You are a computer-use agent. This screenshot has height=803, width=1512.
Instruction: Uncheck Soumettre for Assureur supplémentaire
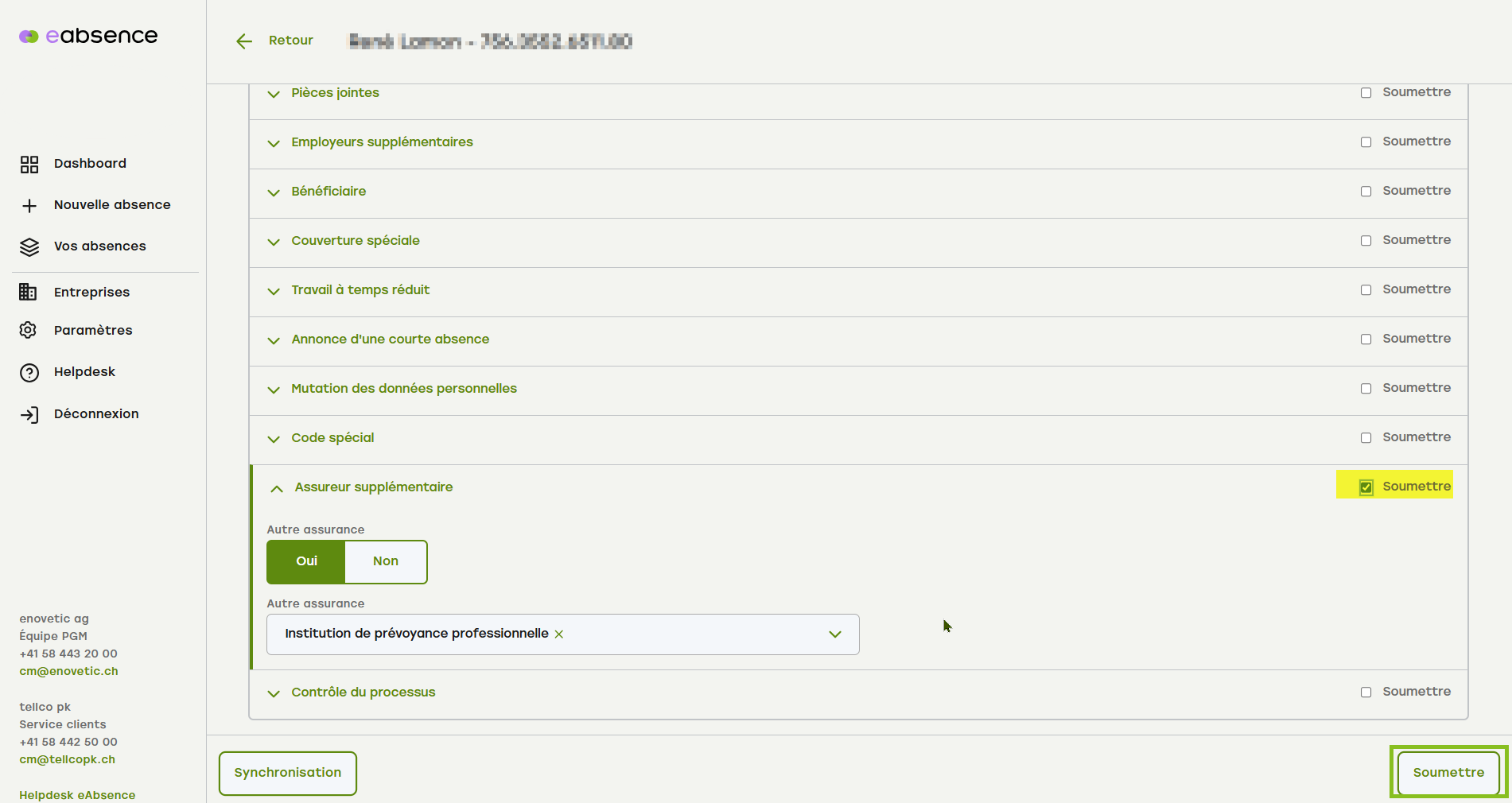pos(1366,487)
